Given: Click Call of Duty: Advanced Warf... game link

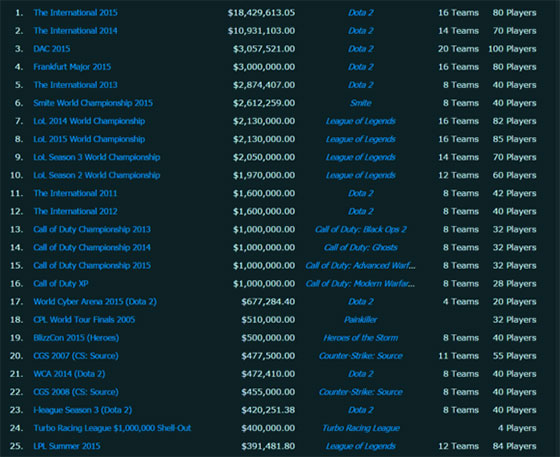Looking at the screenshot, I should 360,265.
